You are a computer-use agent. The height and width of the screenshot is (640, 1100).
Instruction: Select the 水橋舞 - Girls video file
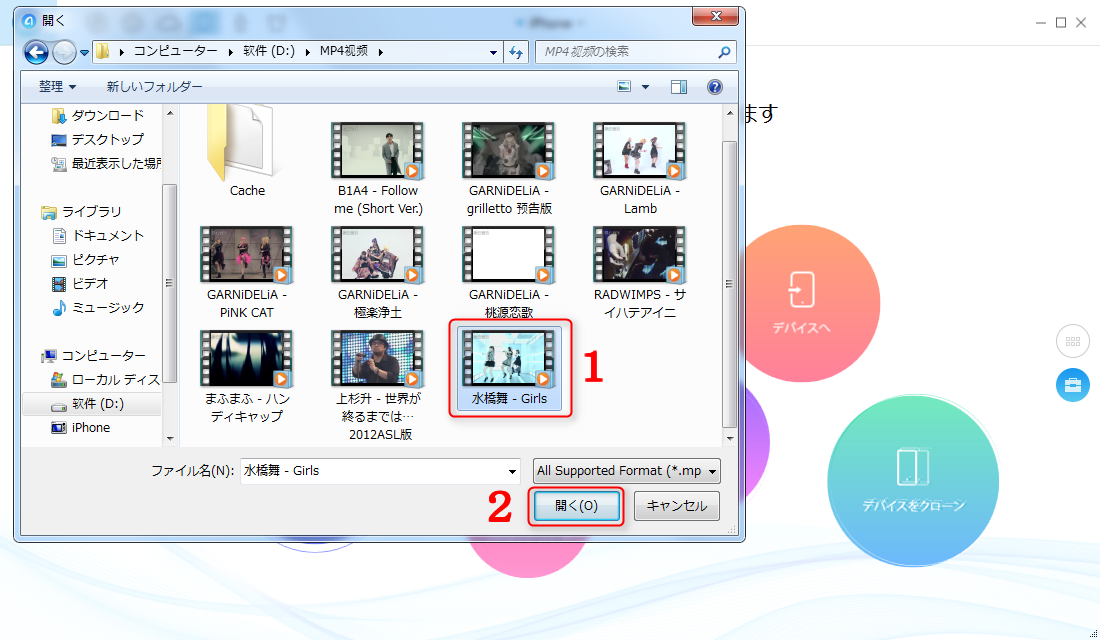[x=509, y=368]
